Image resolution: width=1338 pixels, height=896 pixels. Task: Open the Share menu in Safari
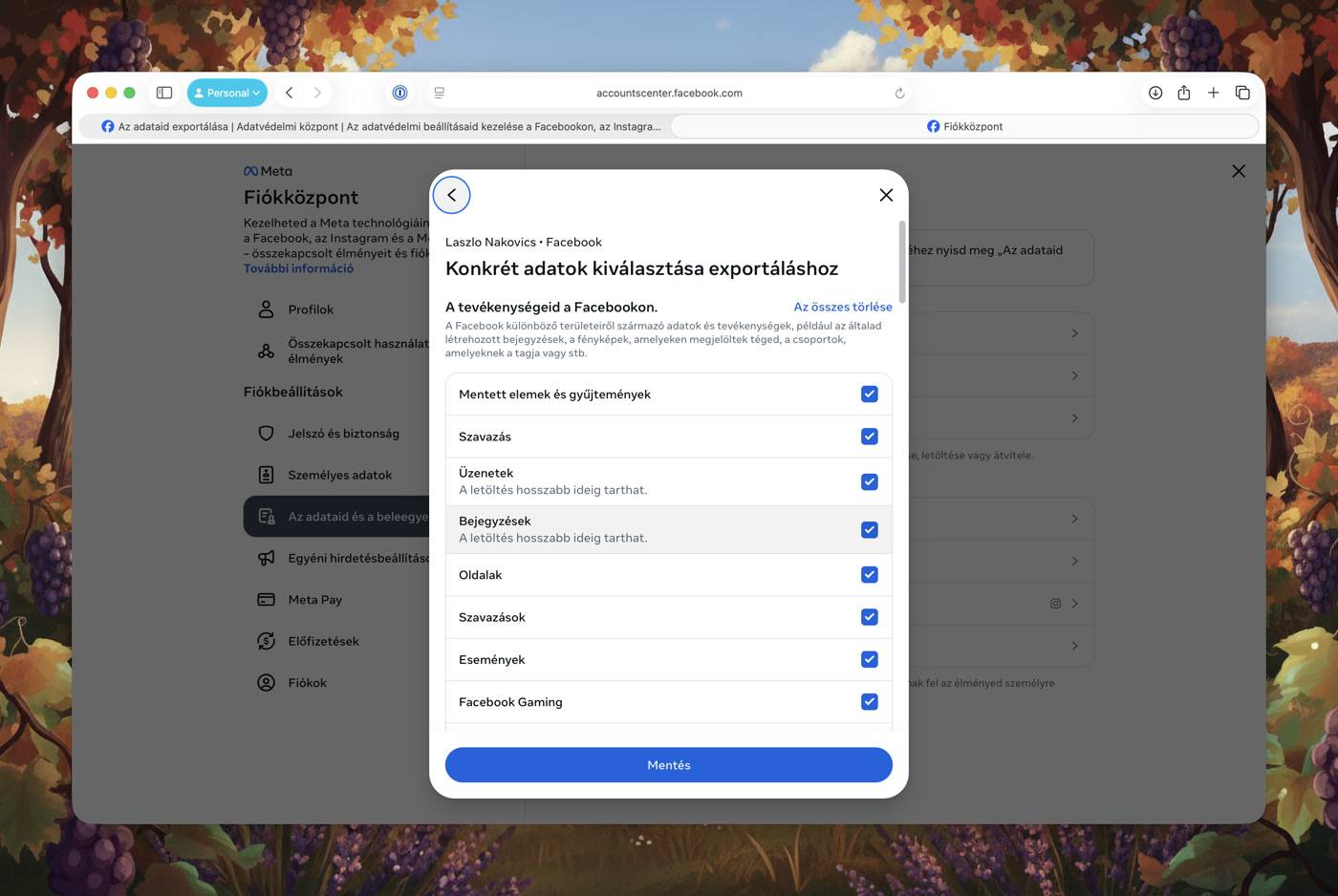coord(1184,93)
